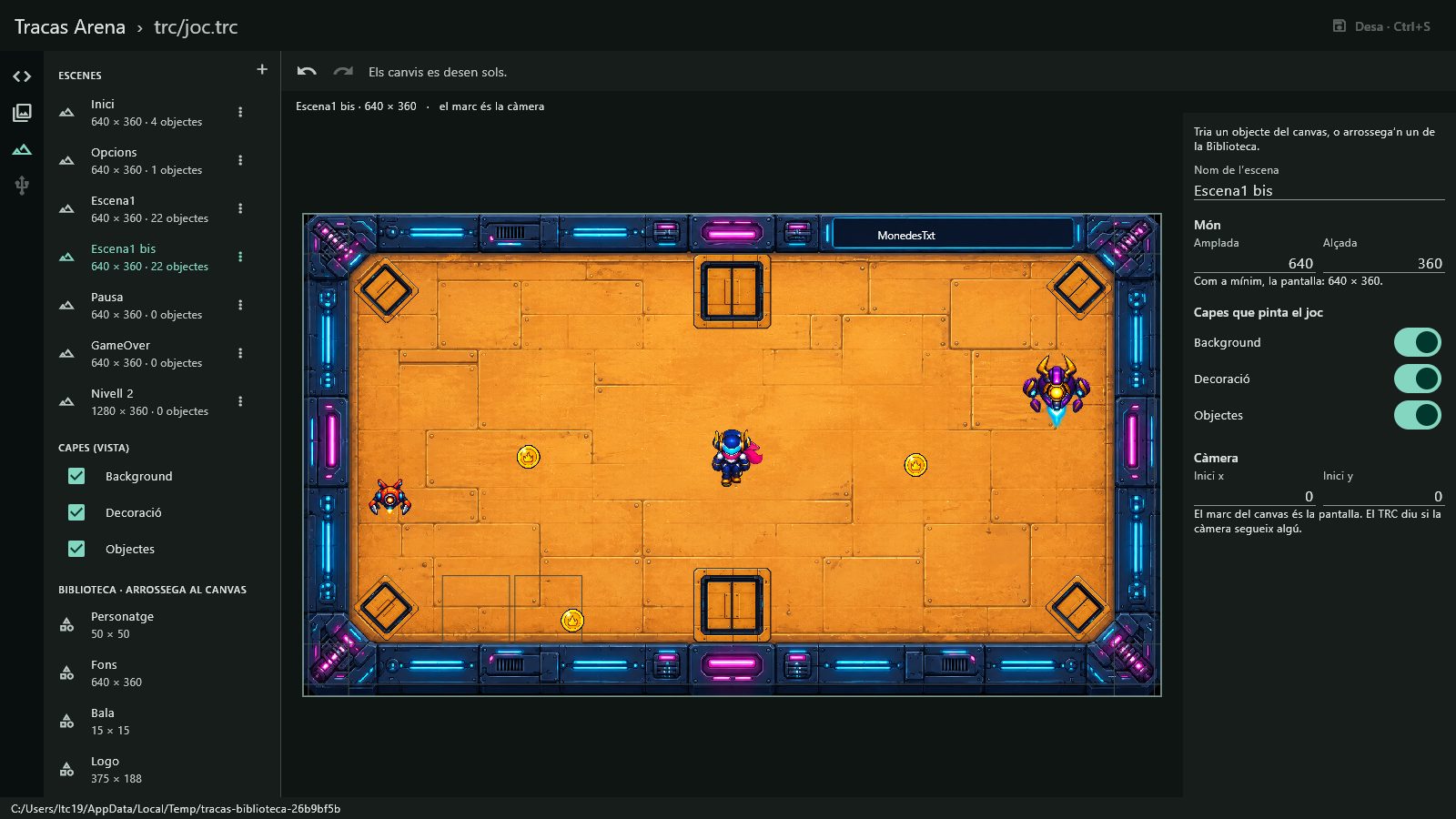1456x819 pixels.
Task: Open options menu for Escena1 scene
Action: coord(240,208)
